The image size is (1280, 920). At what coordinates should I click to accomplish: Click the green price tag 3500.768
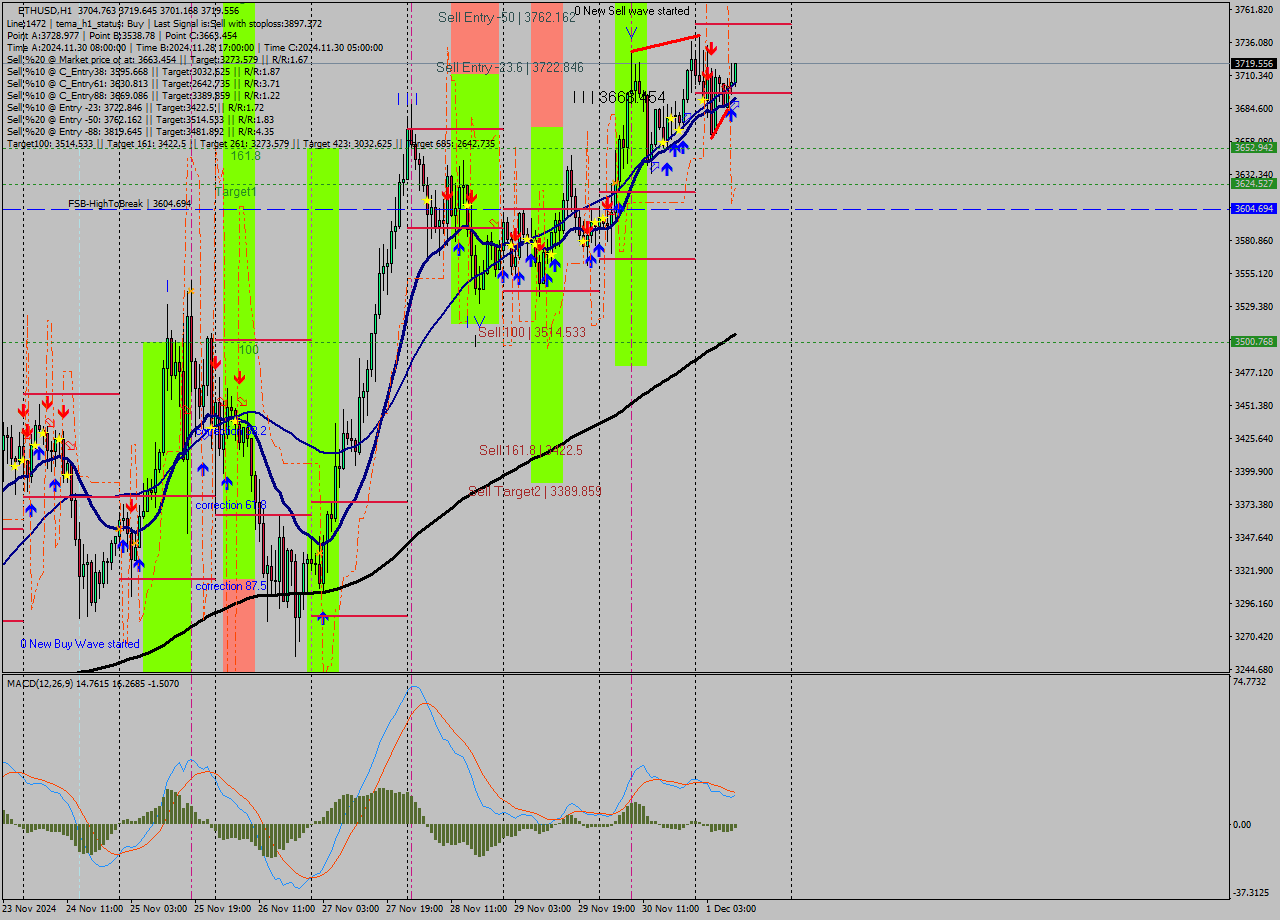[1254, 341]
